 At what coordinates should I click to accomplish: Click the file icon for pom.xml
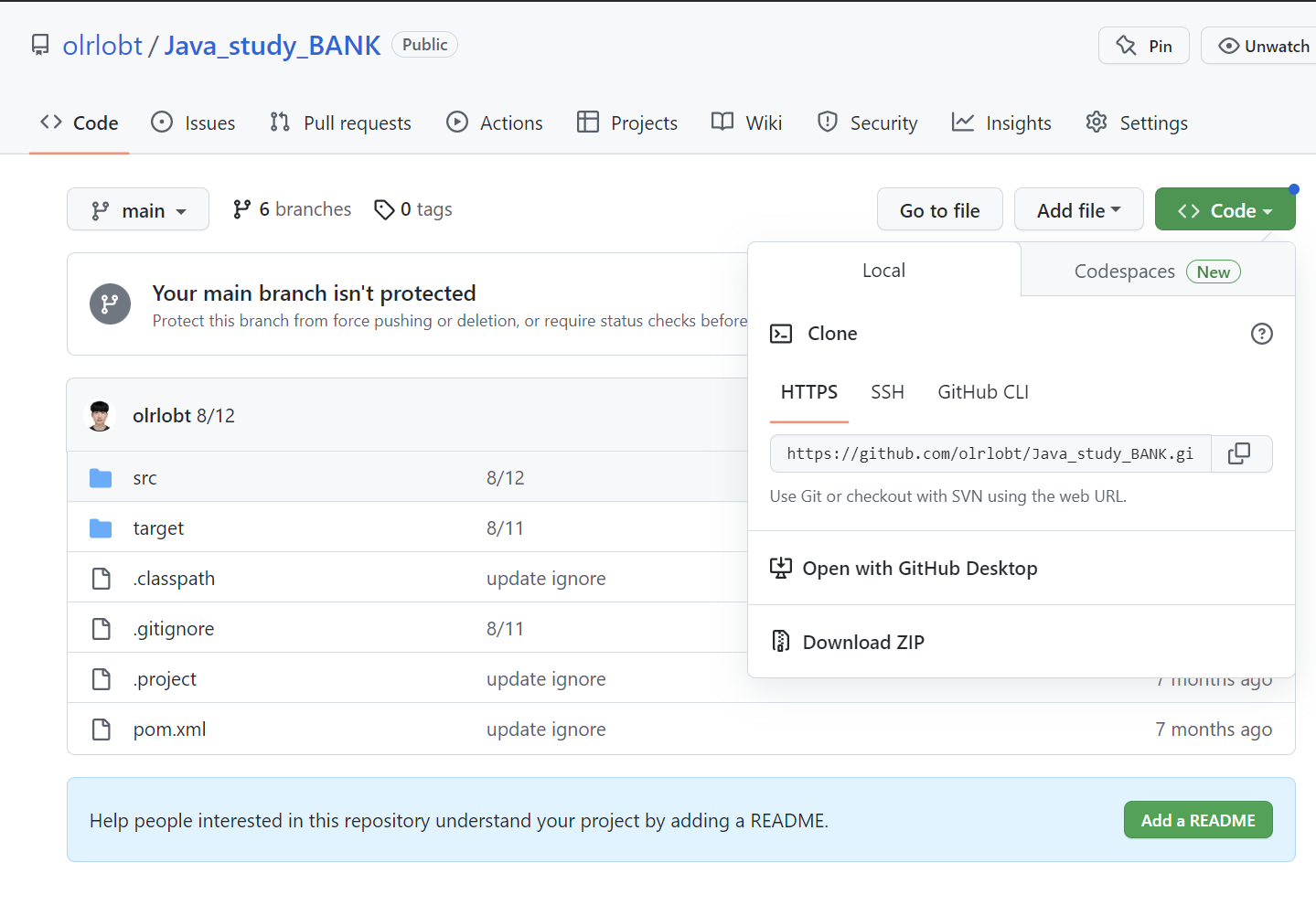tap(102, 730)
